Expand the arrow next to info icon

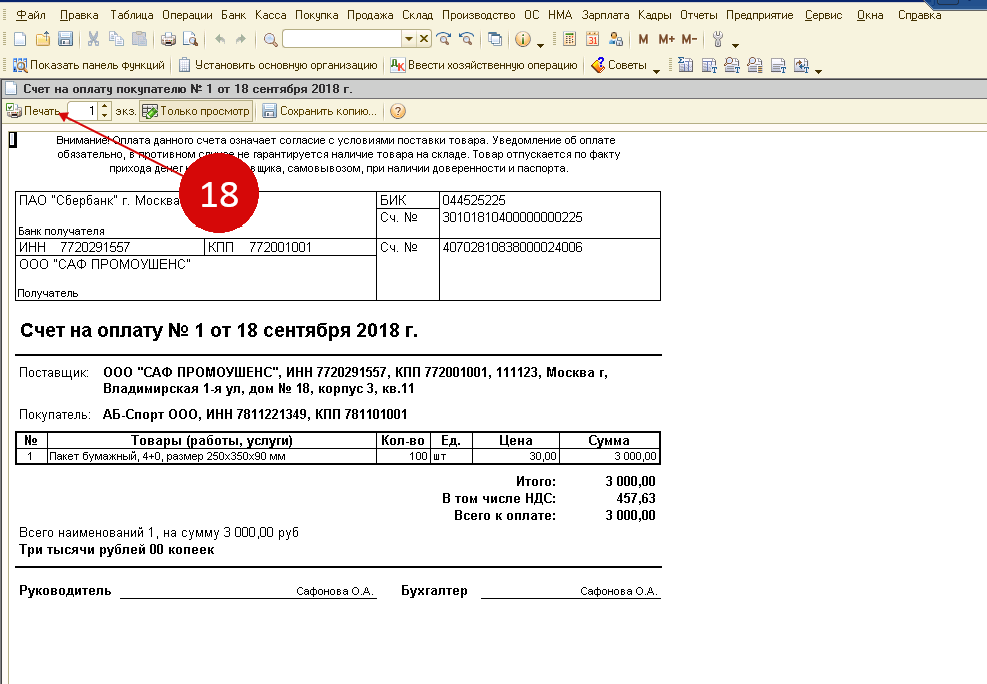coord(540,45)
